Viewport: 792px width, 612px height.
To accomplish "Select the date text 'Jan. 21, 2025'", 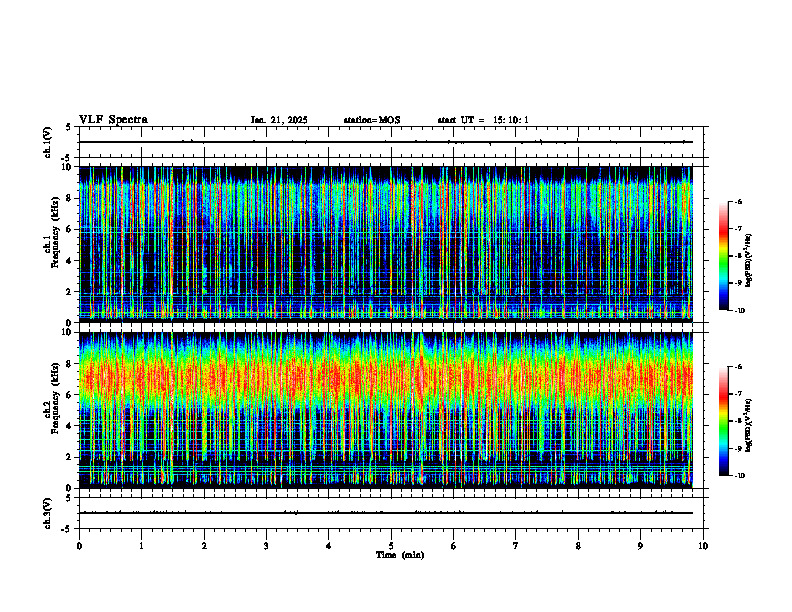I will (x=279, y=120).
